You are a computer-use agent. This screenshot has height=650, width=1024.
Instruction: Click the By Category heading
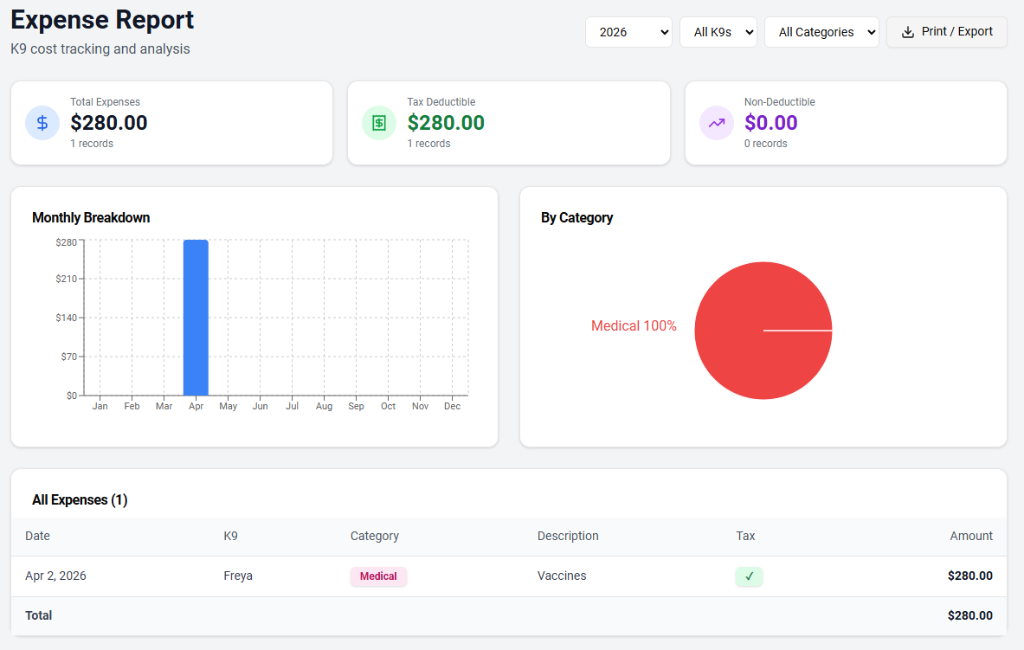(x=577, y=218)
